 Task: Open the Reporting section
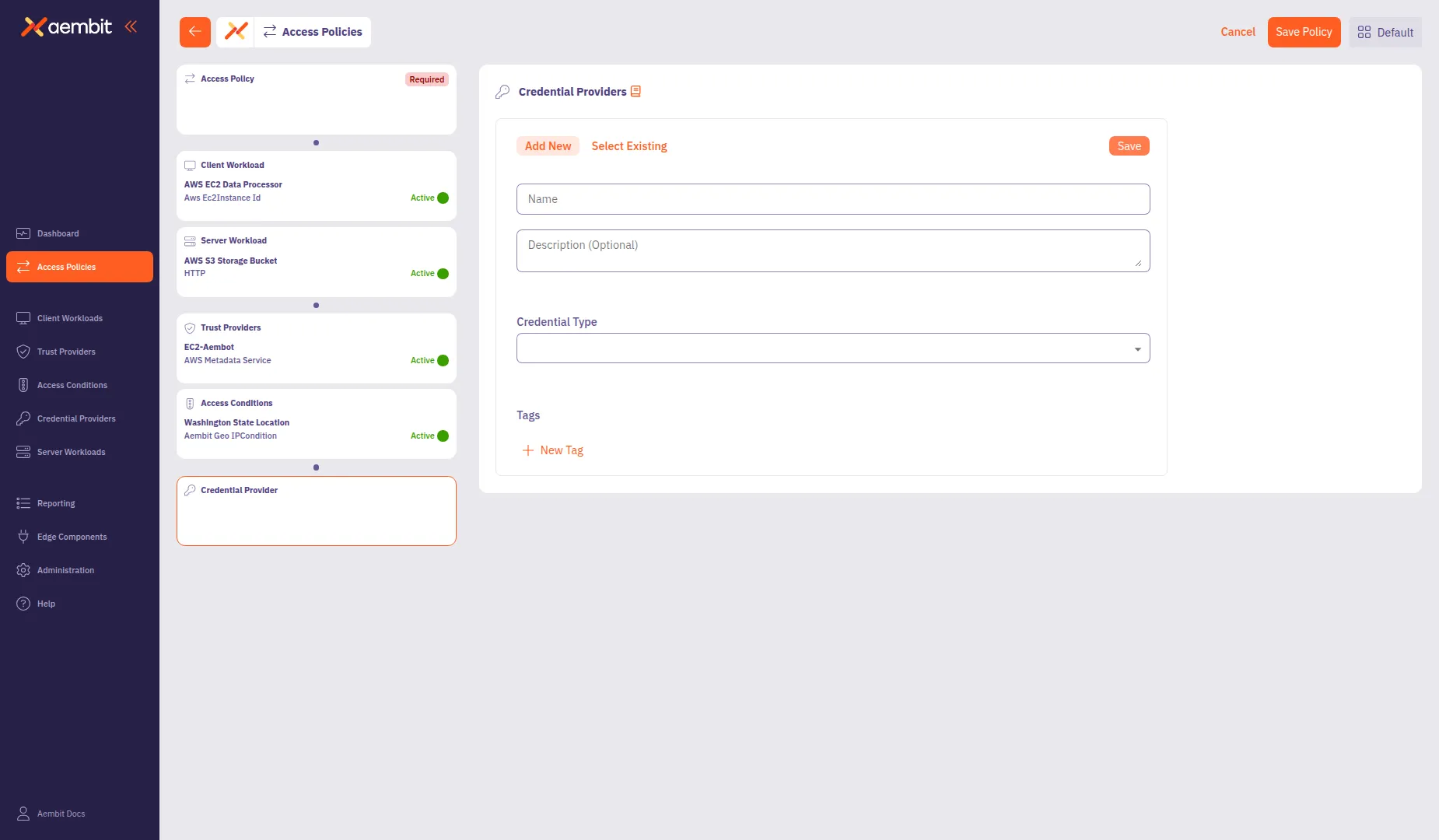tap(55, 503)
